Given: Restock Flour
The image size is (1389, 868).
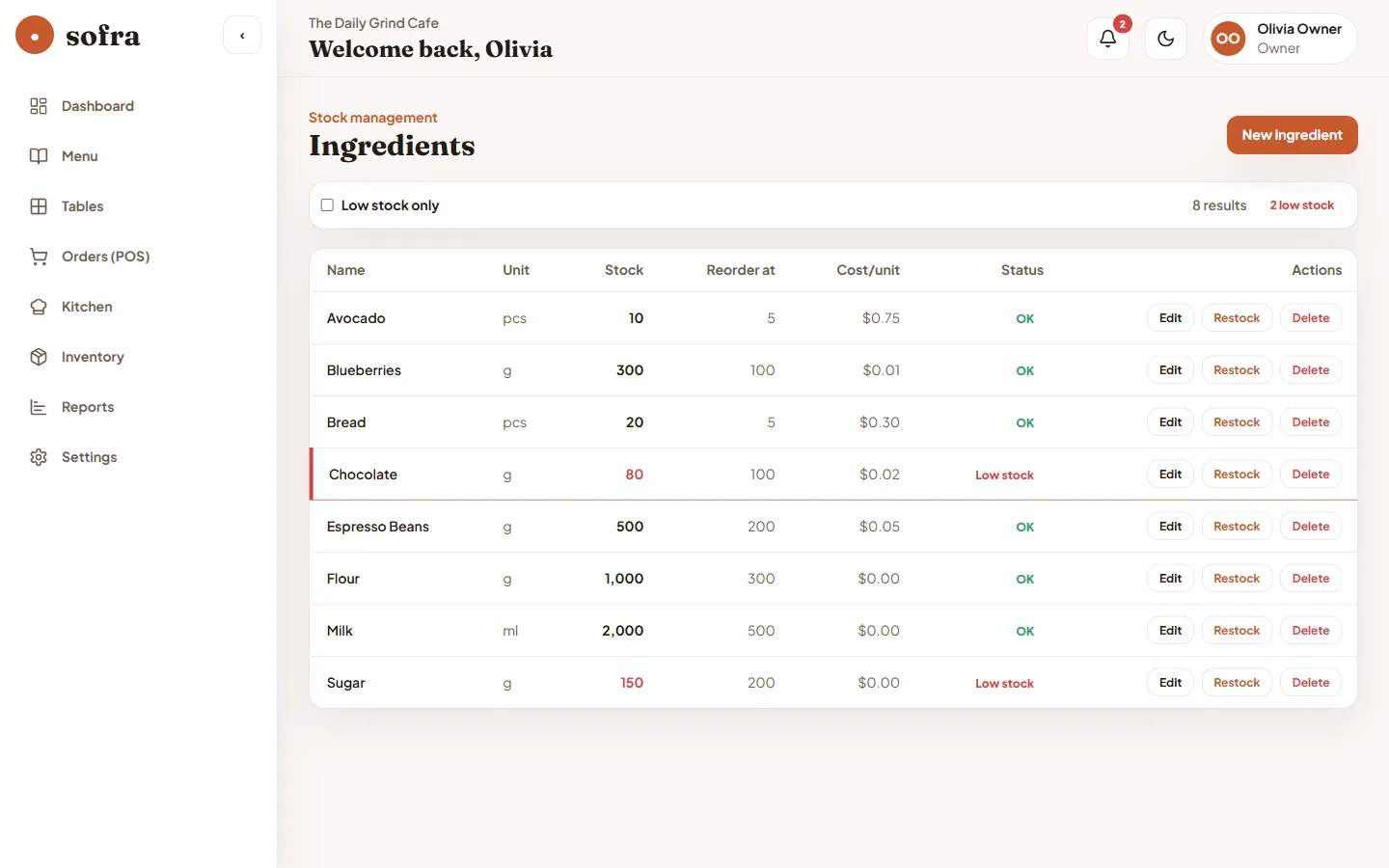Looking at the screenshot, I should [1237, 579].
